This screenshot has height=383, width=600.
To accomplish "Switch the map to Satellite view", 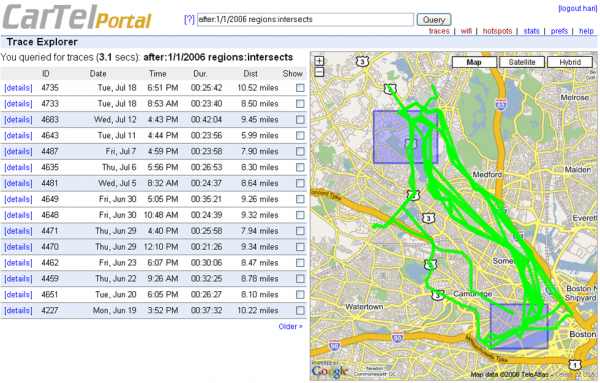I will tap(522, 62).
